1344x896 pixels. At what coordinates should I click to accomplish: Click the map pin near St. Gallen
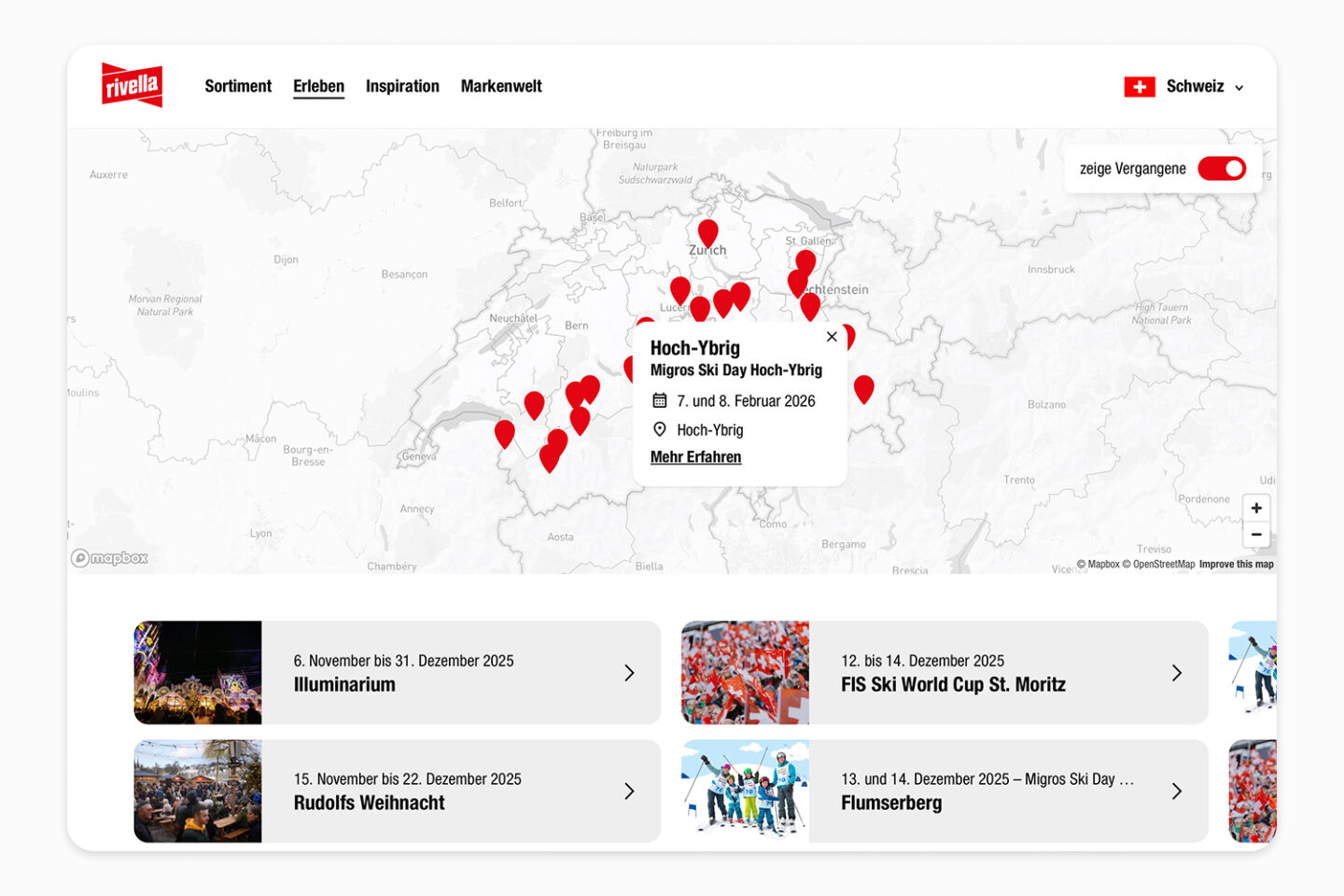tap(805, 261)
